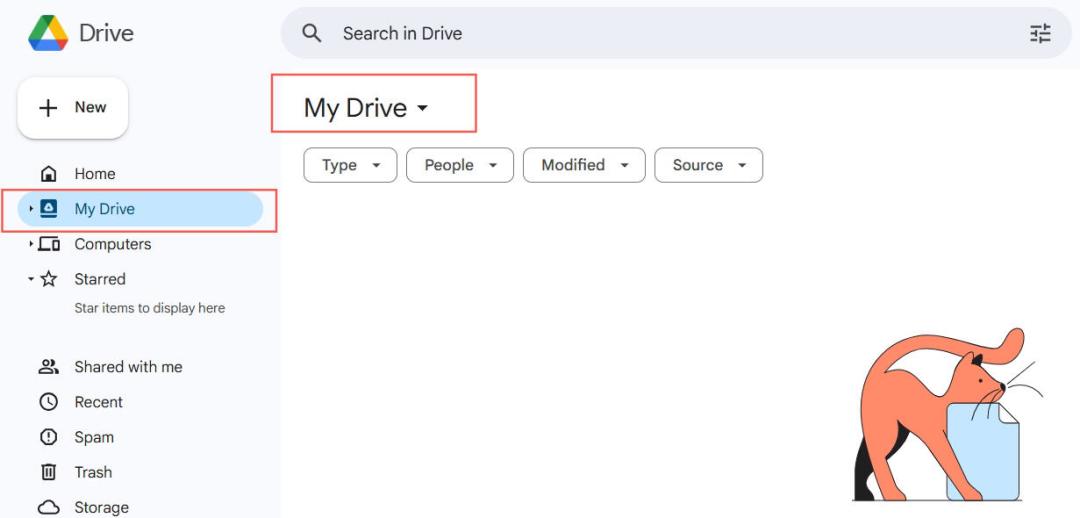Open Recent files section
Screen dimensions: 1080x518
98,402
